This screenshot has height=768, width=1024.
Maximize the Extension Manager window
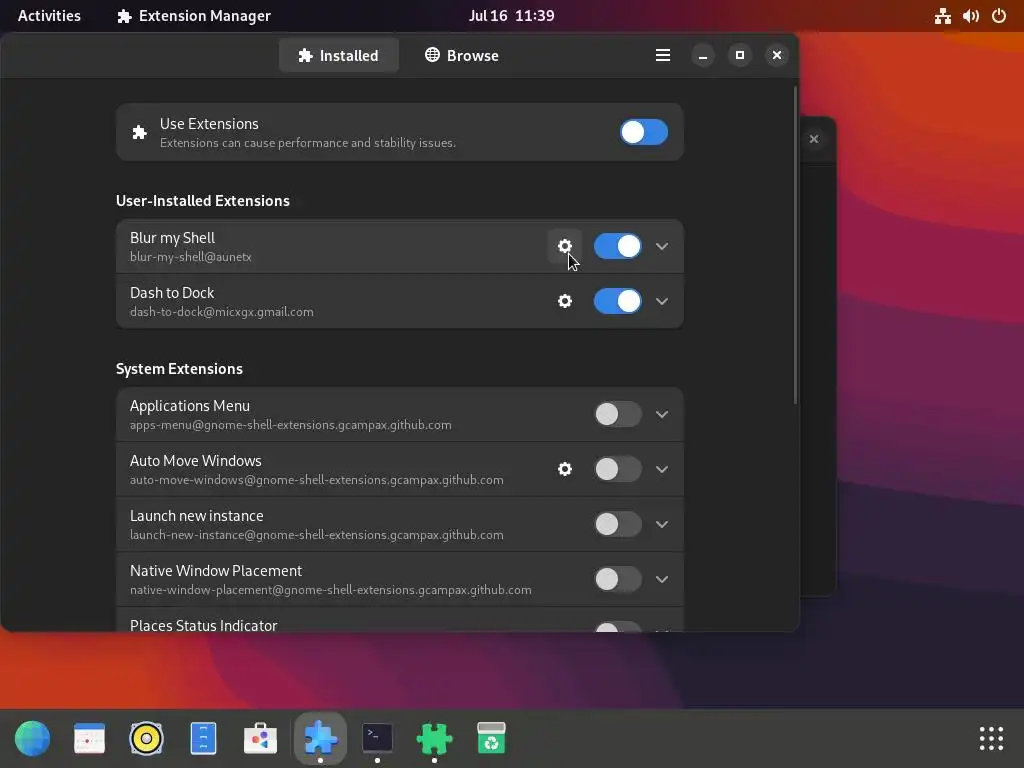click(740, 56)
